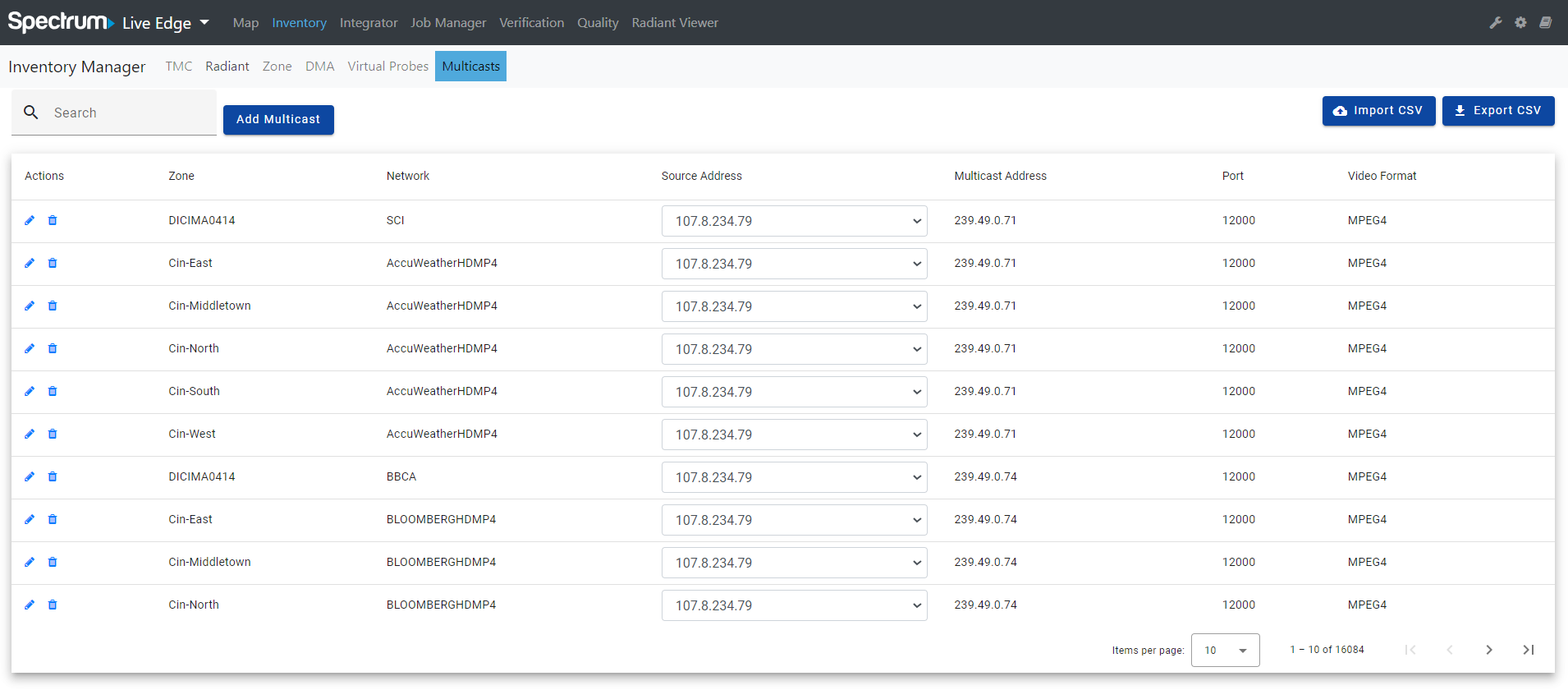Screen dimensions: 1568x690
Task: Click the Video Format column header
Action: coord(1382,176)
